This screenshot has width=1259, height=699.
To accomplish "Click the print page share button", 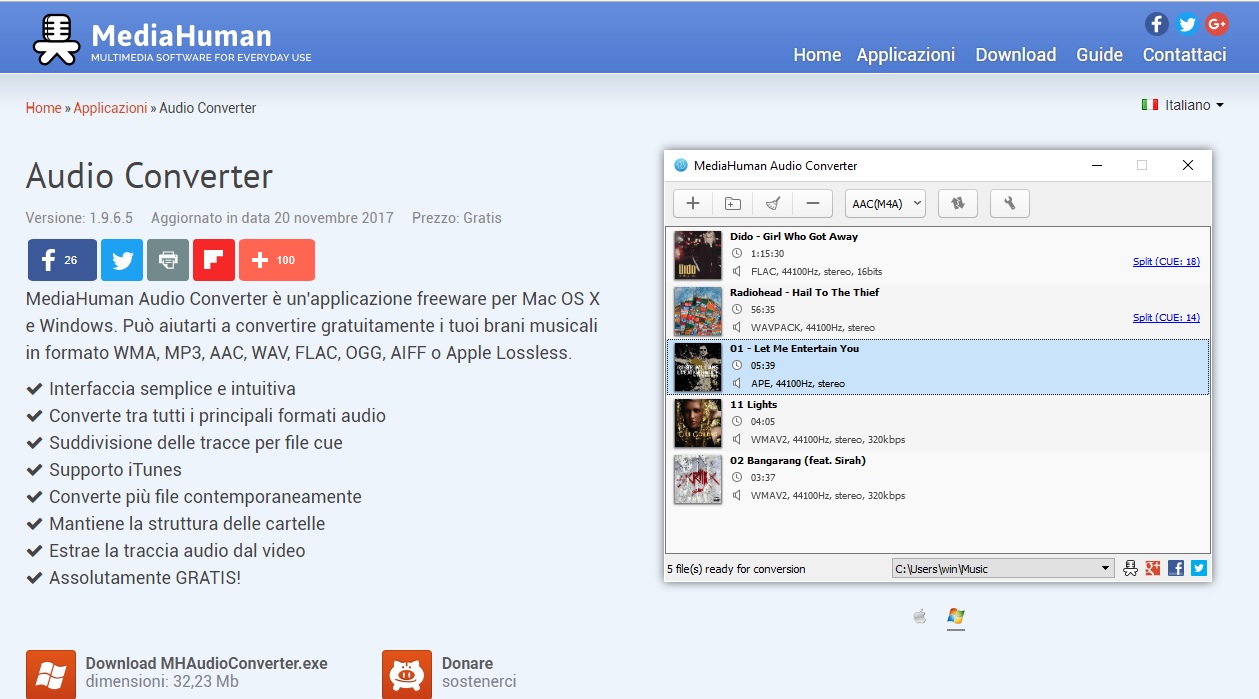I will pos(168,260).
